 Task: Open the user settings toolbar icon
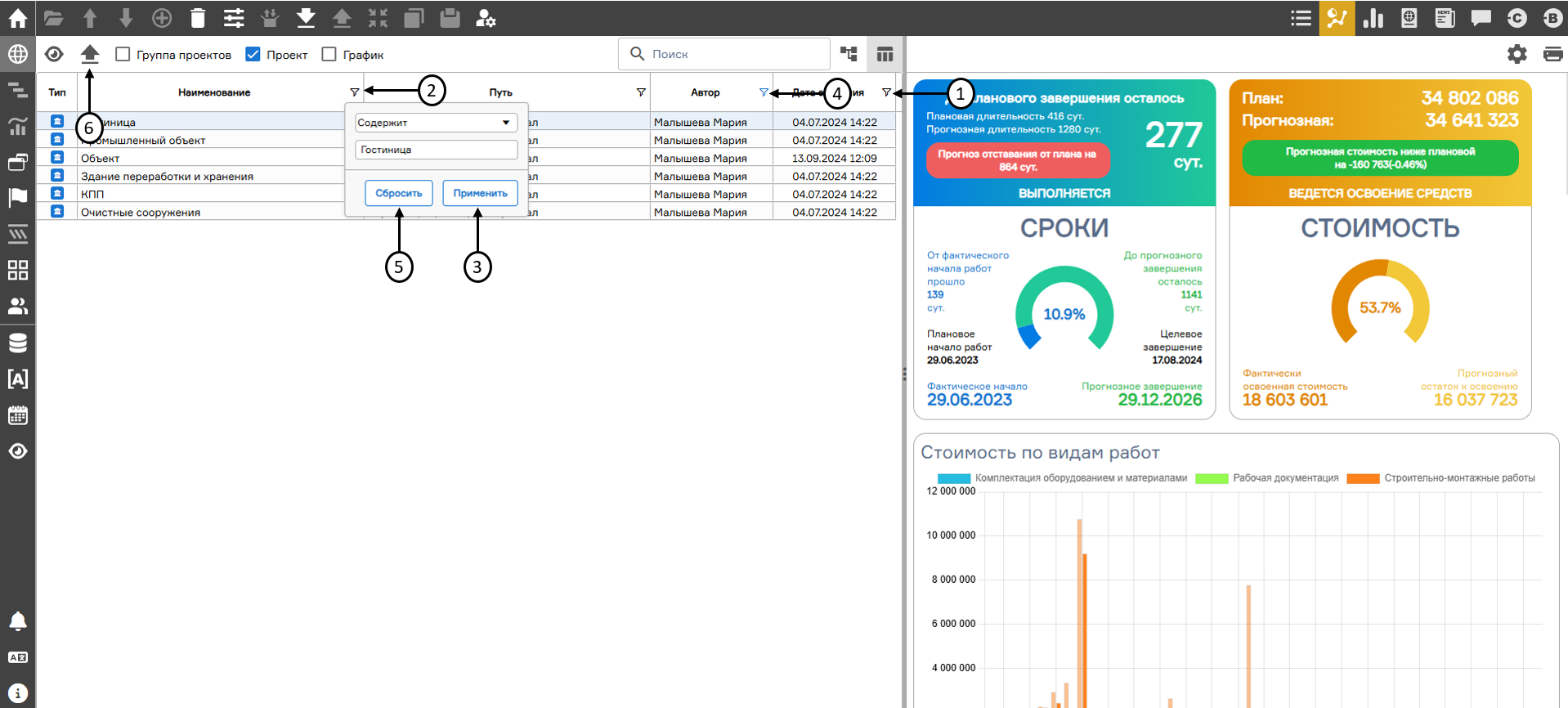[486, 18]
